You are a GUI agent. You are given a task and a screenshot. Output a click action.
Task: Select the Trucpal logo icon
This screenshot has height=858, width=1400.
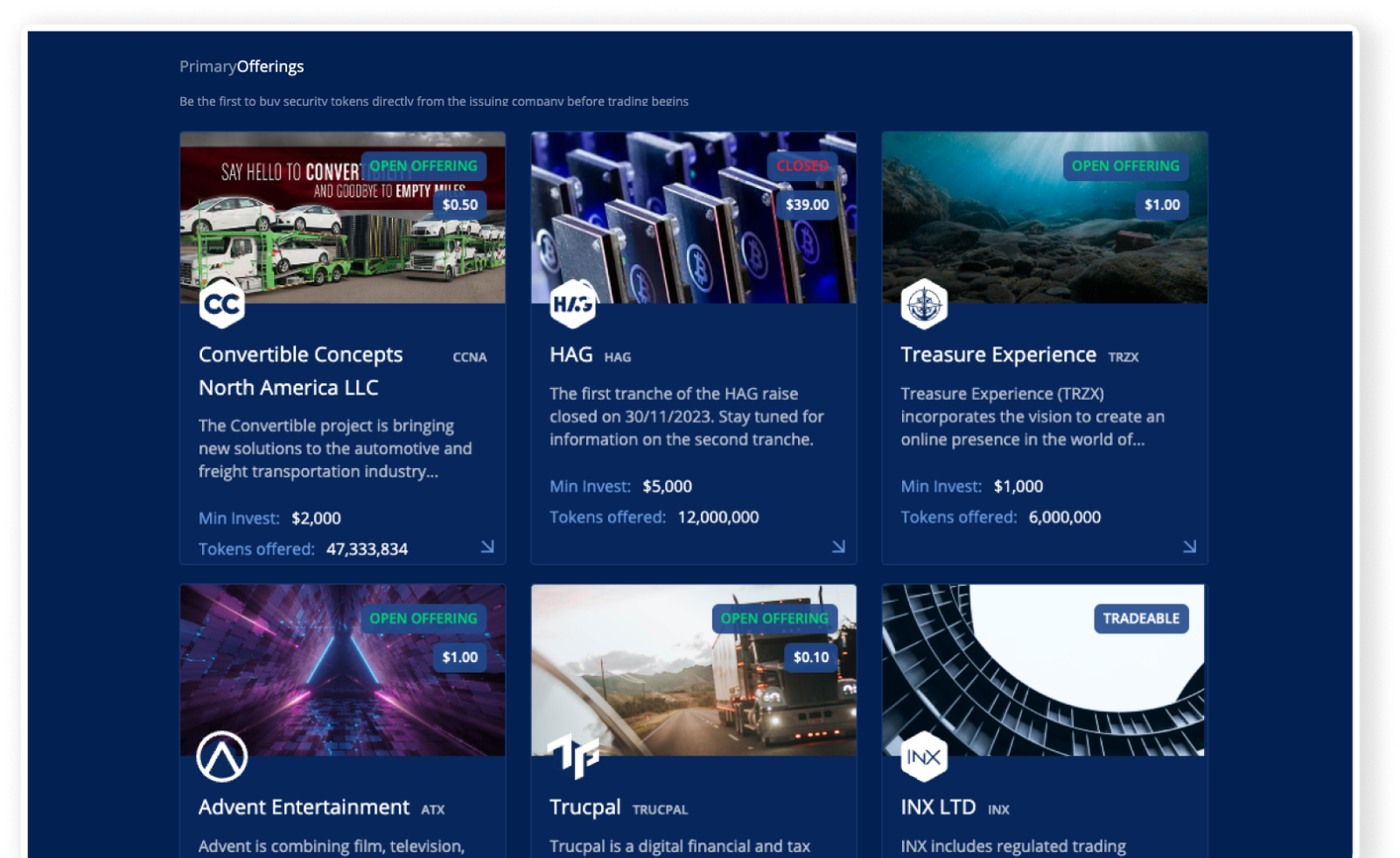[575, 756]
